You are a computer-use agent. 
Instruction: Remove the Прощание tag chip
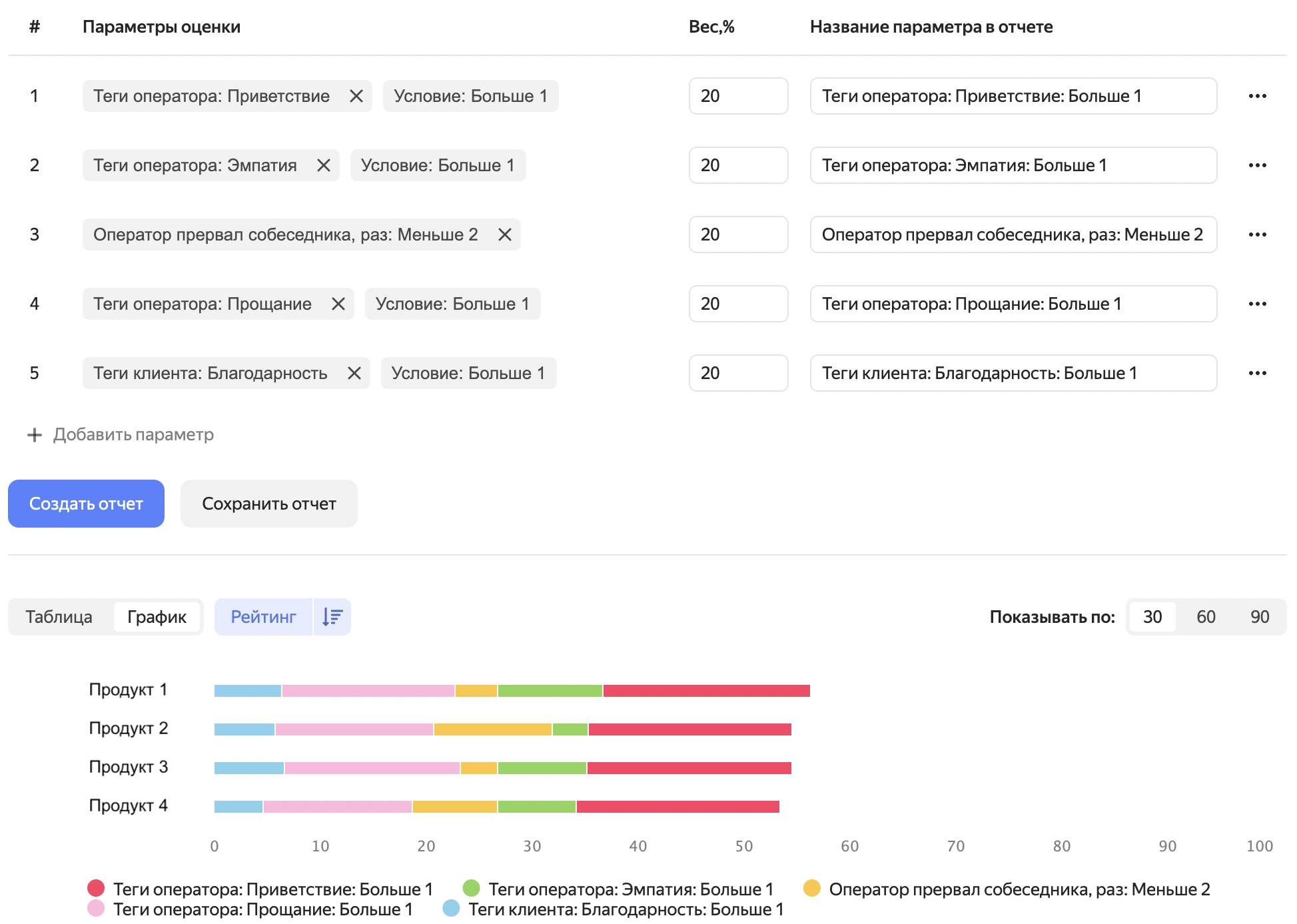[338, 304]
